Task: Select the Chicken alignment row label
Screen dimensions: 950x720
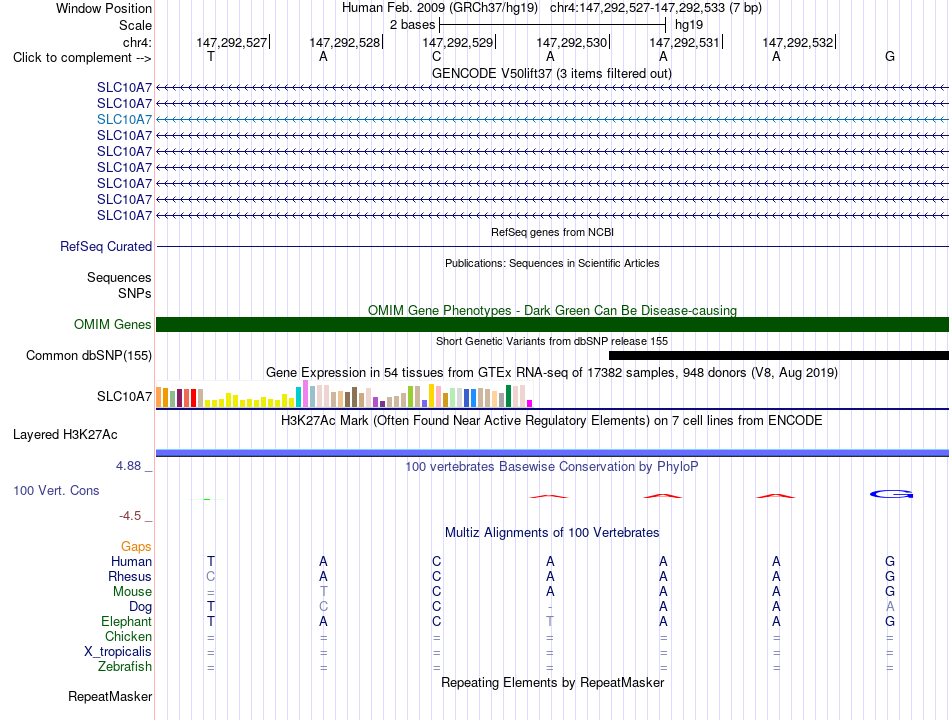Action: [x=128, y=636]
